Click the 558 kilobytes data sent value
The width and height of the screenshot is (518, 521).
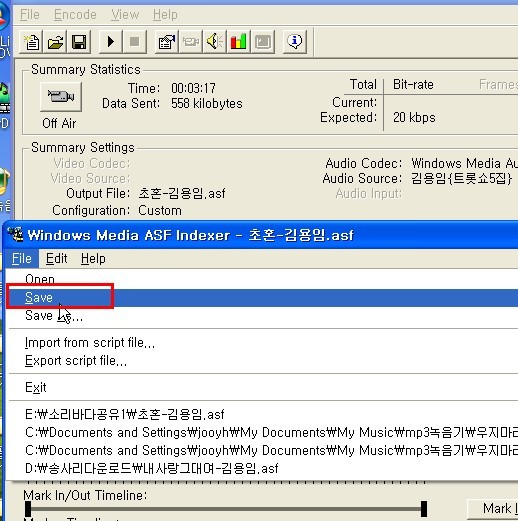207,104
